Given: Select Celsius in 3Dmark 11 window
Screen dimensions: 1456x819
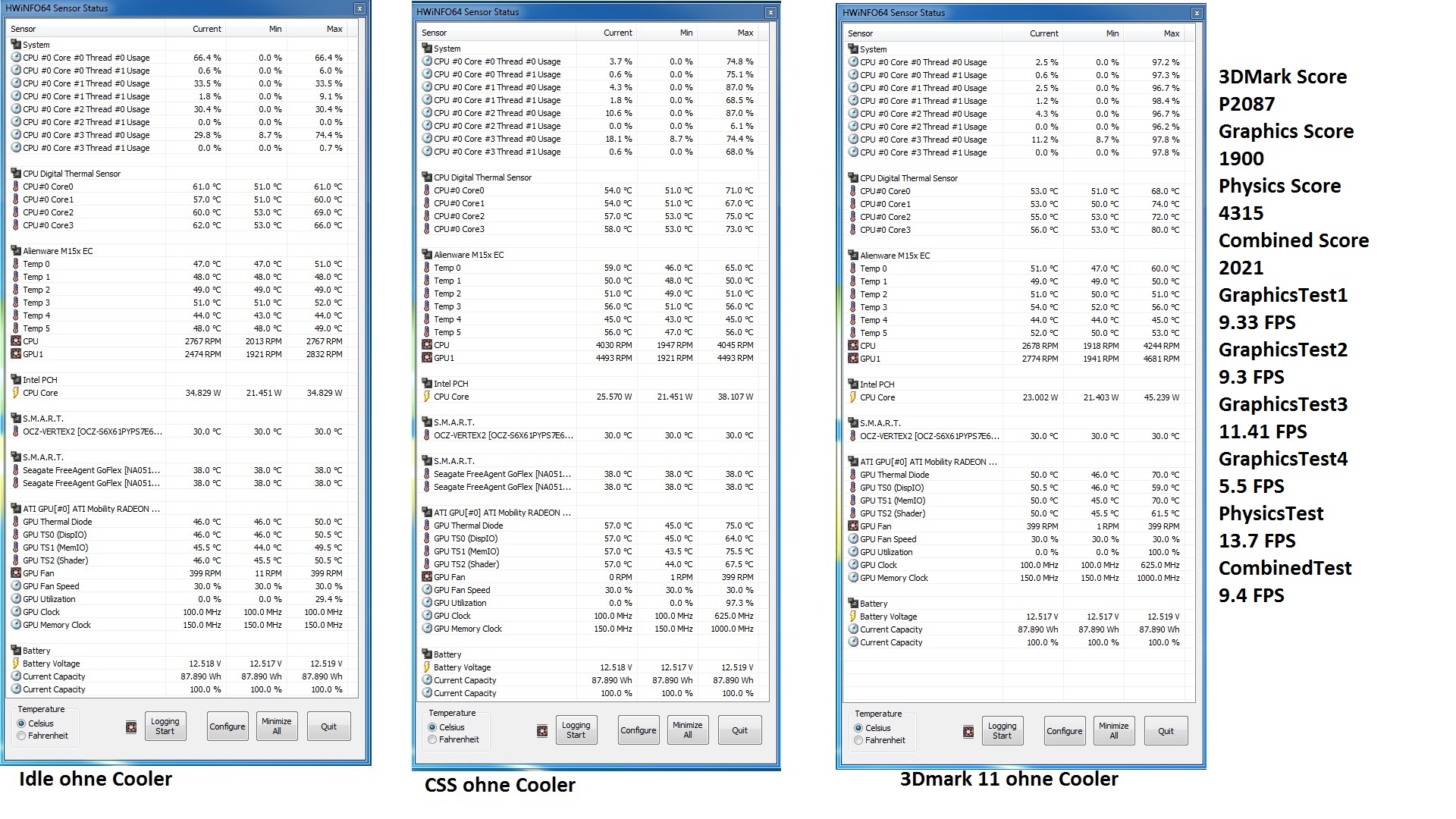Looking at the screenshot, I should point(858,728).
